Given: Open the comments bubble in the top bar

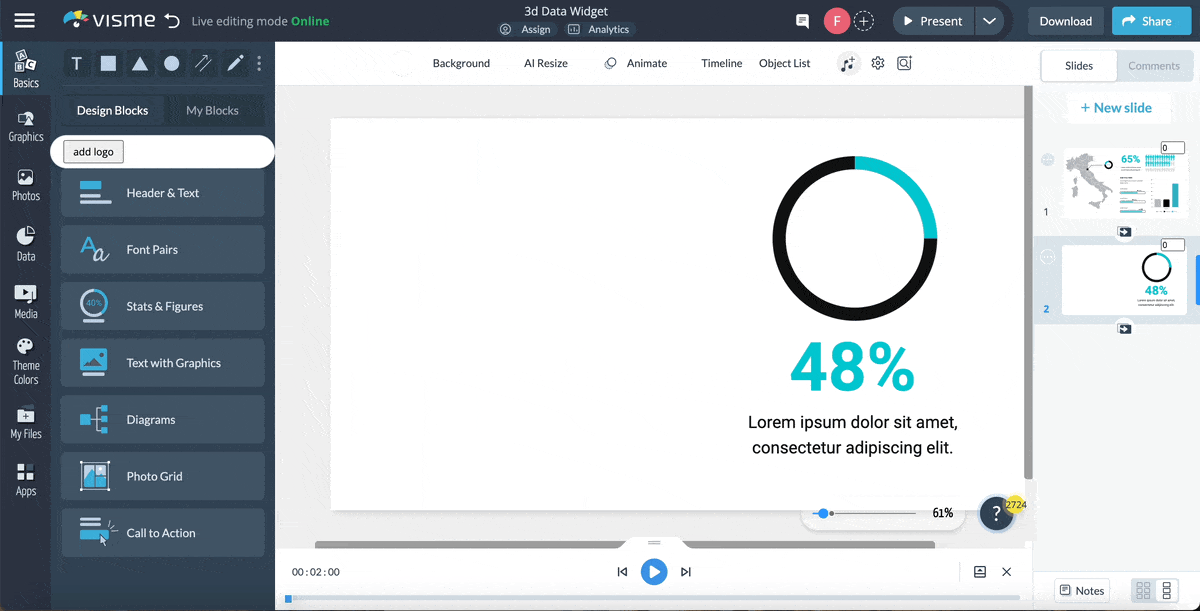Looking at the screenshot, I should (x=801, y=20).
